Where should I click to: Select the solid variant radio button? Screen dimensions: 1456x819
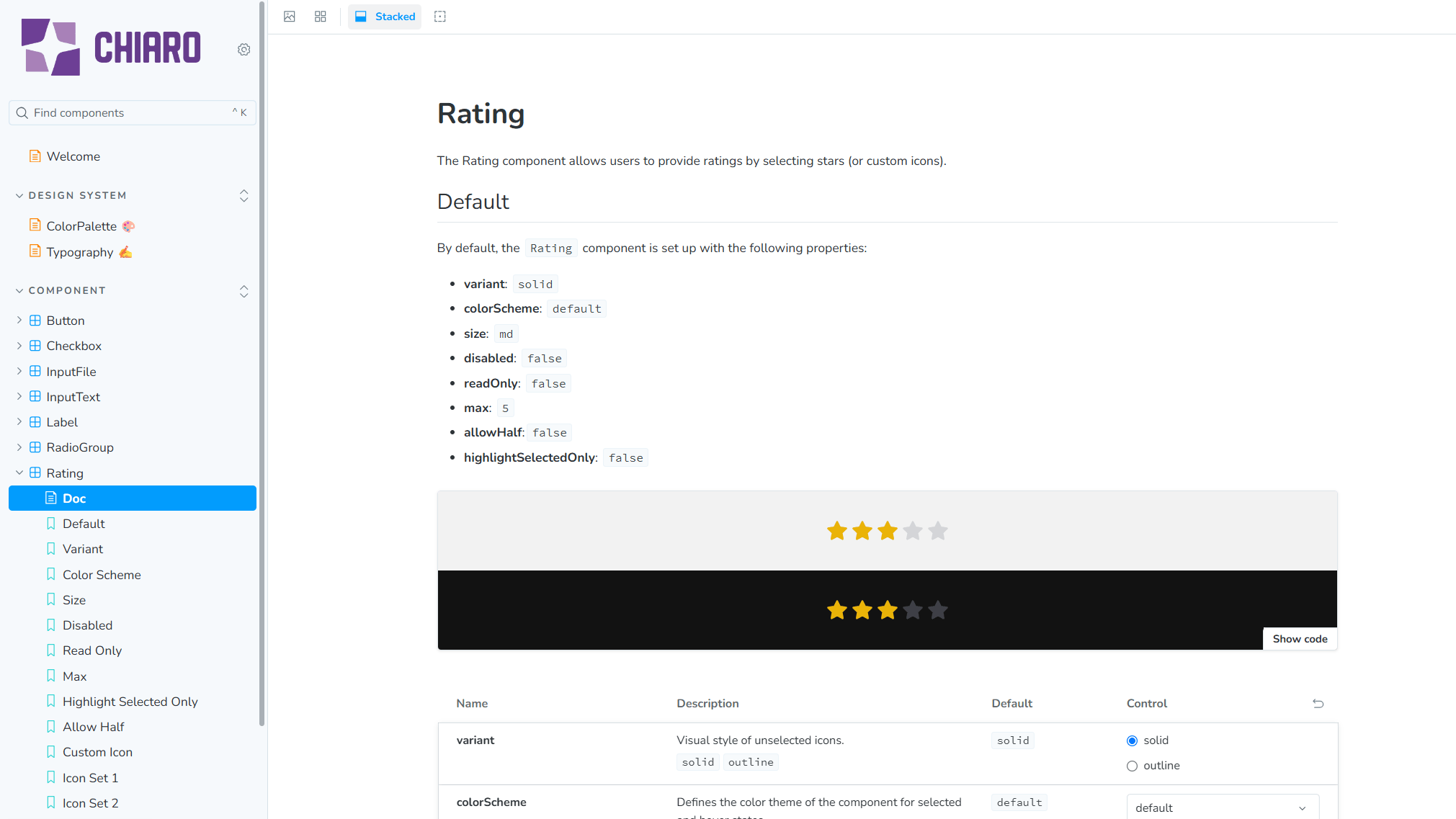pyautogui.click(x=1131, y=740)
